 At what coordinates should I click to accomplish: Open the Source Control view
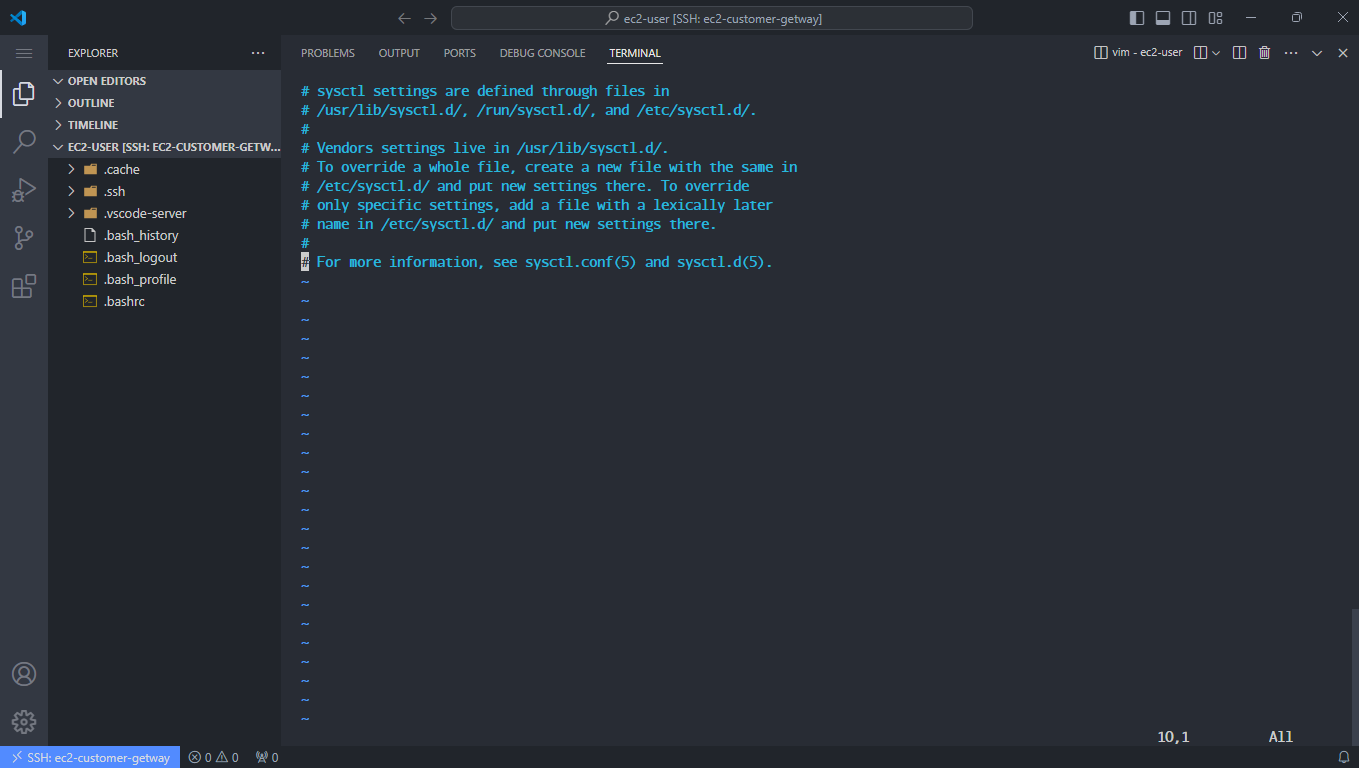click(24, 238)
